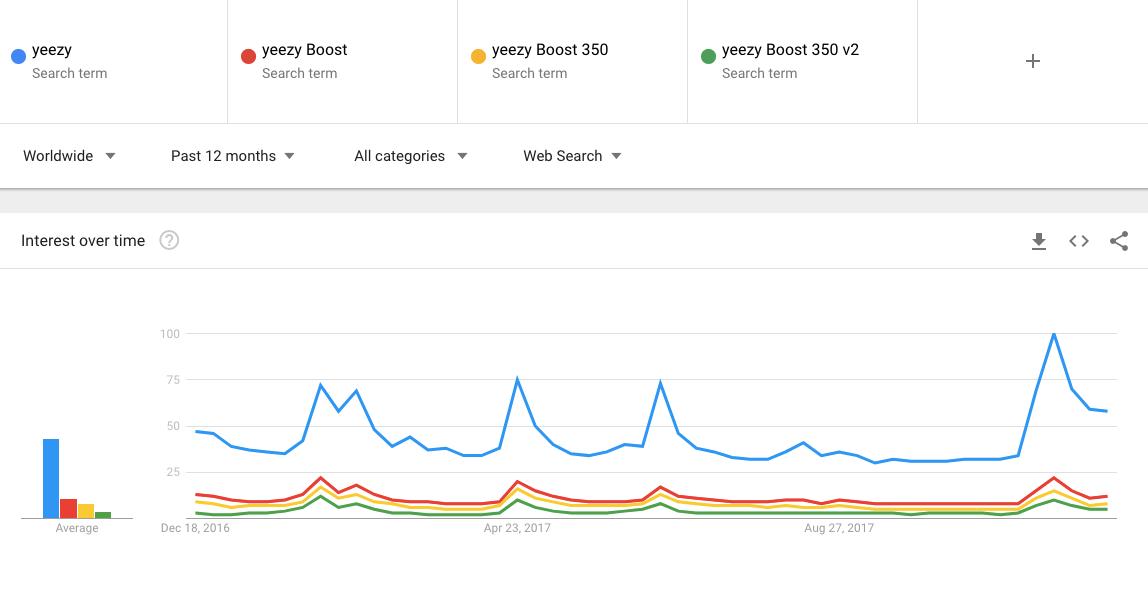This screenshot has height=604, width=1148.
Task: Edit the yeezy Boost 350 search term
Action: coord(549,50)
